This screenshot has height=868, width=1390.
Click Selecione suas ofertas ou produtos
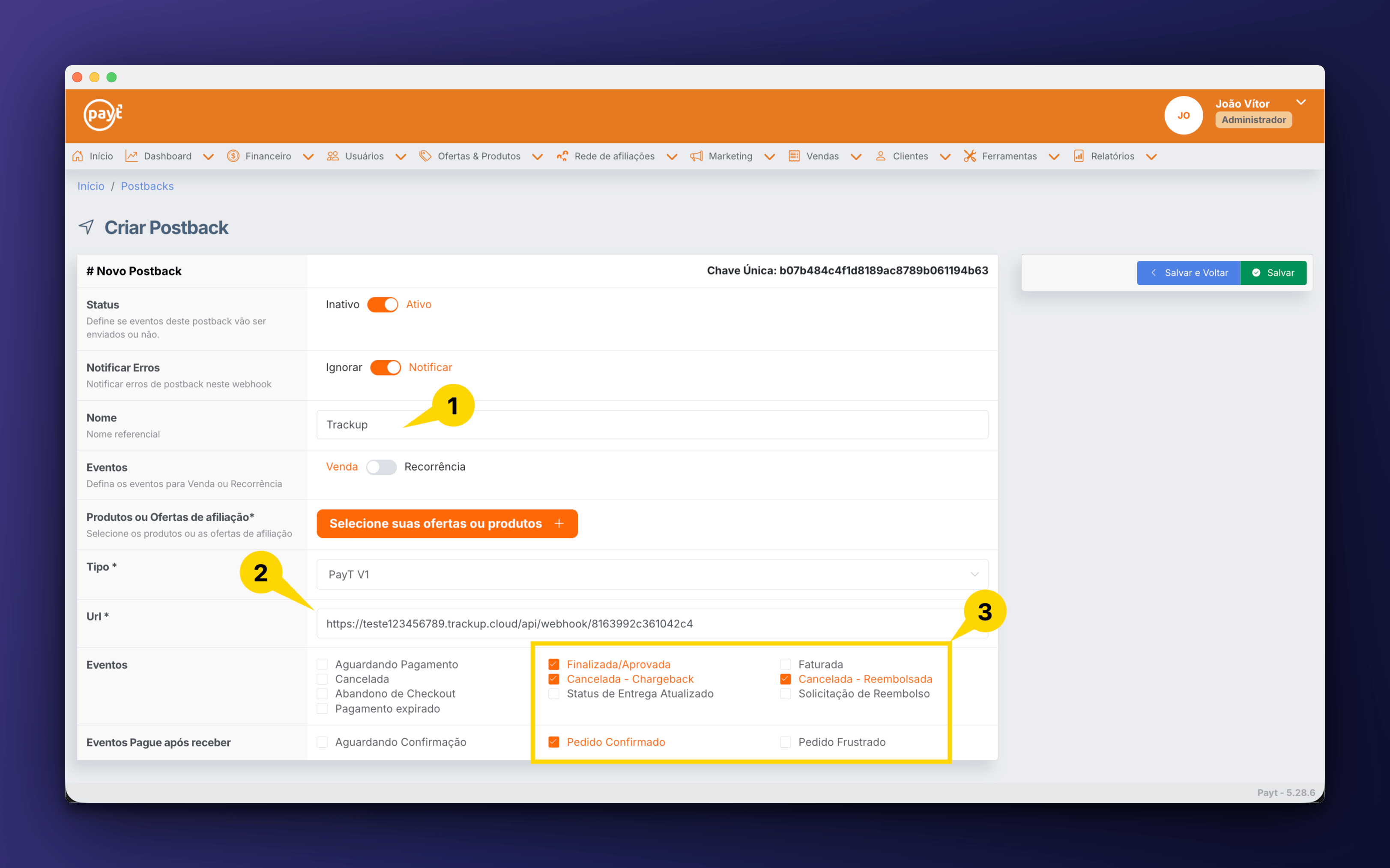(447, 524)
